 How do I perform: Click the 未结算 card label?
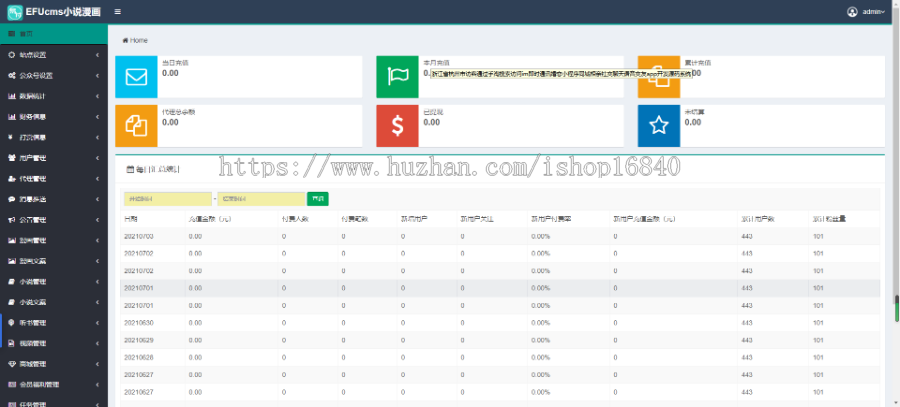[695, 112]
